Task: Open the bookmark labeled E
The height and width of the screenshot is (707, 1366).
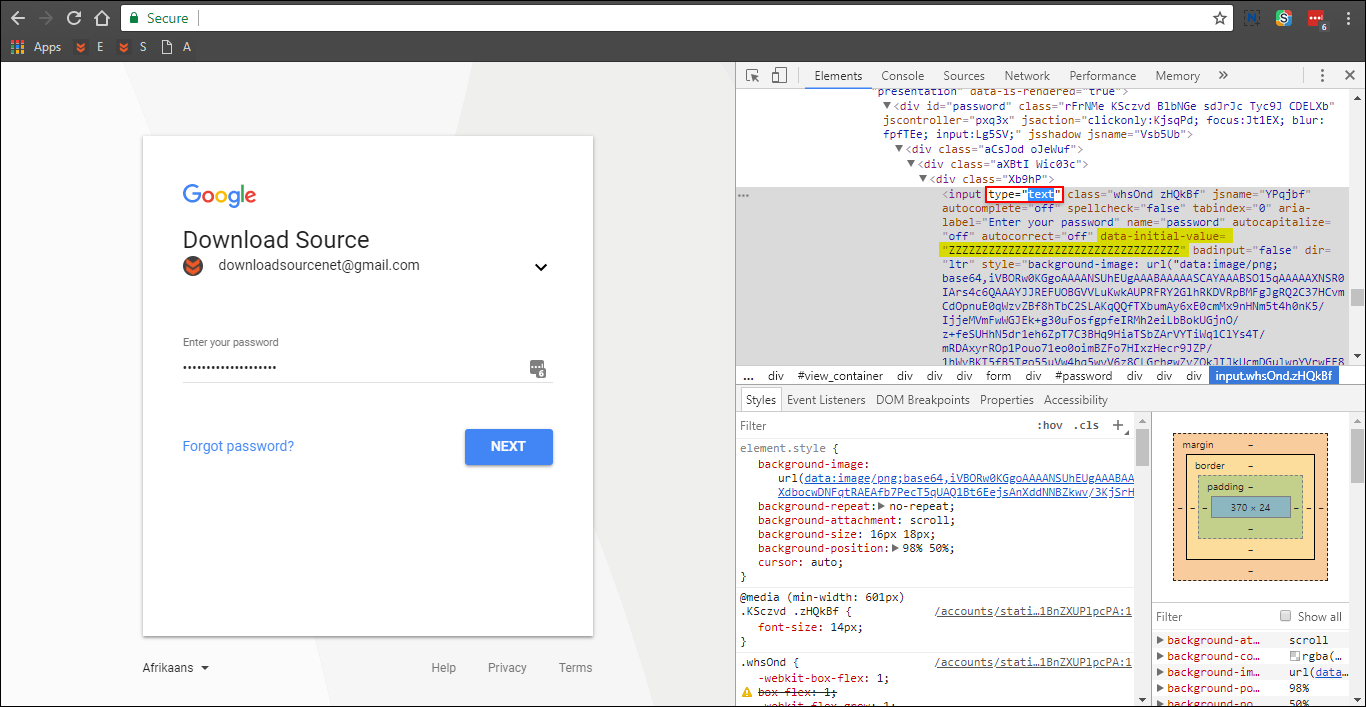Action: (x=90, y=47)
